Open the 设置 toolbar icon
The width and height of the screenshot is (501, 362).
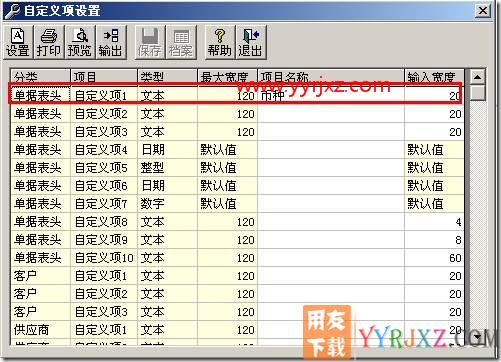[x=18, y=43]
